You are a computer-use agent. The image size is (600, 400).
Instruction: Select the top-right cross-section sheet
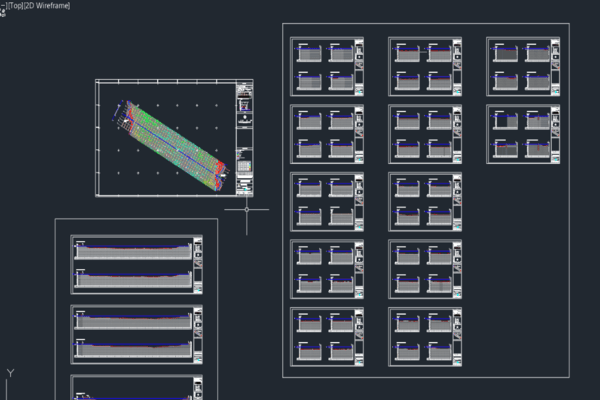[523, 67]
